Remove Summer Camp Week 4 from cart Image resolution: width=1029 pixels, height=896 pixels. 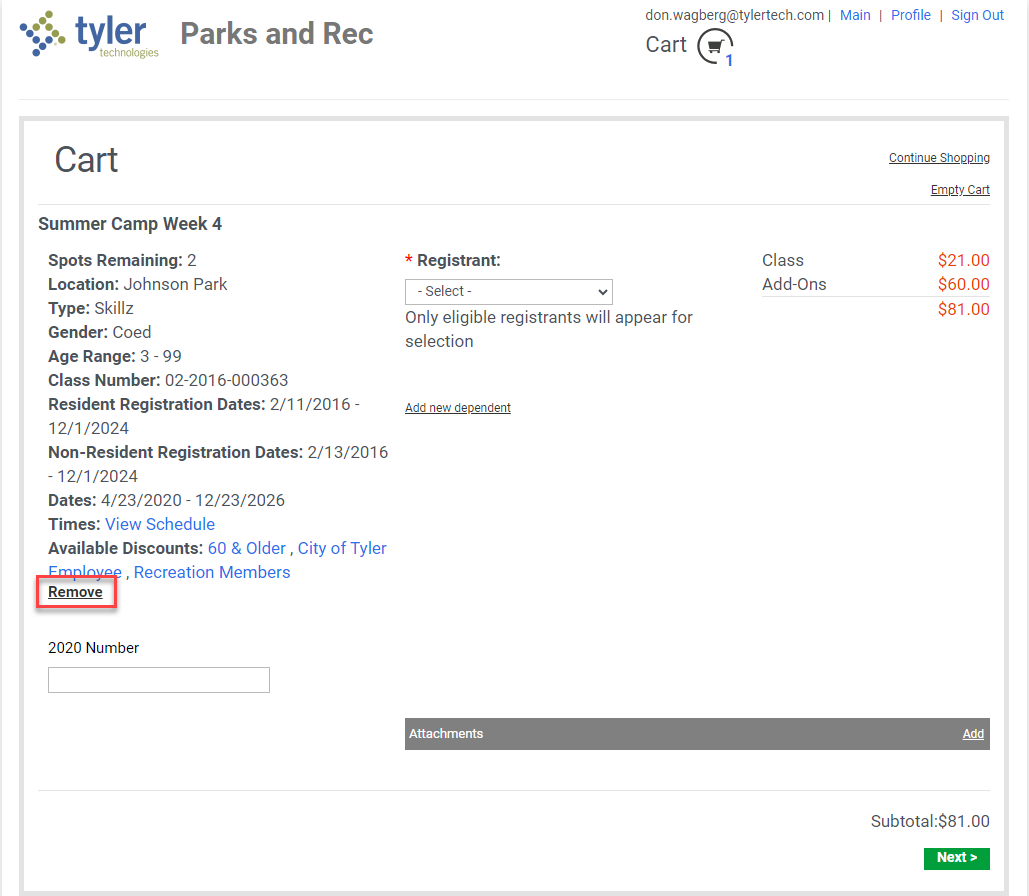(76, 592)
